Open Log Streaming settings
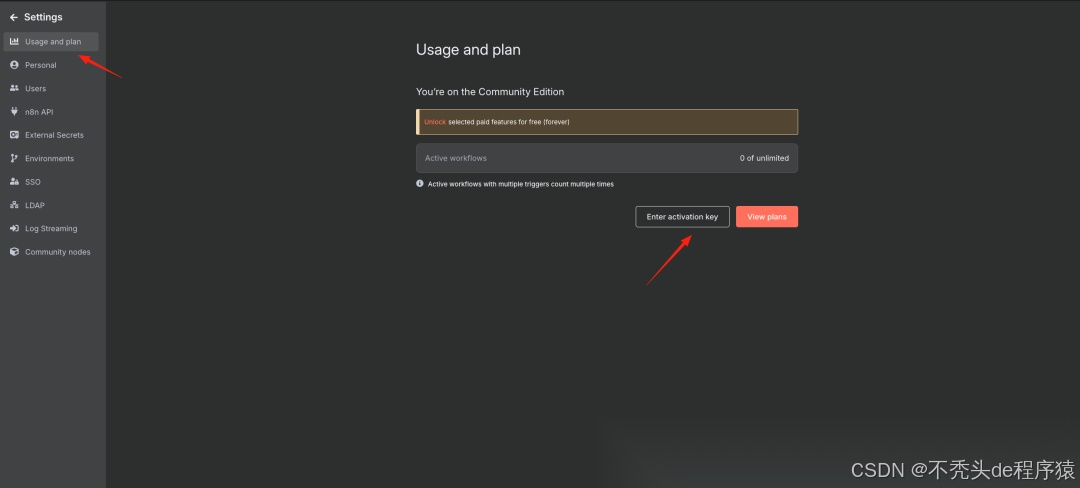 tap(52, 229)
